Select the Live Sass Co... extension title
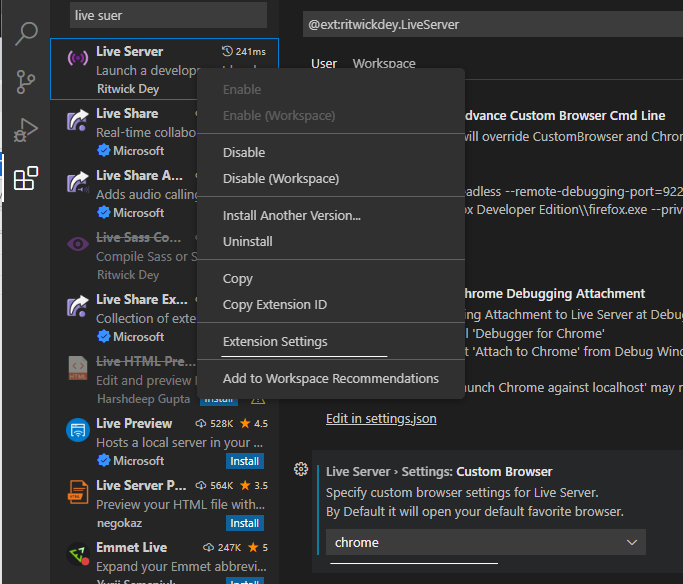The image size is (683, 584). [x=139, y=237]
